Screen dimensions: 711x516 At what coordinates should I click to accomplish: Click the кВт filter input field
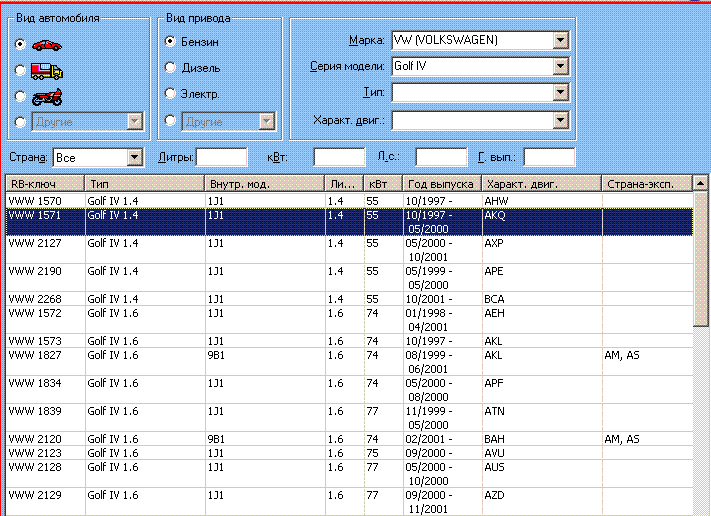(339, 157)
